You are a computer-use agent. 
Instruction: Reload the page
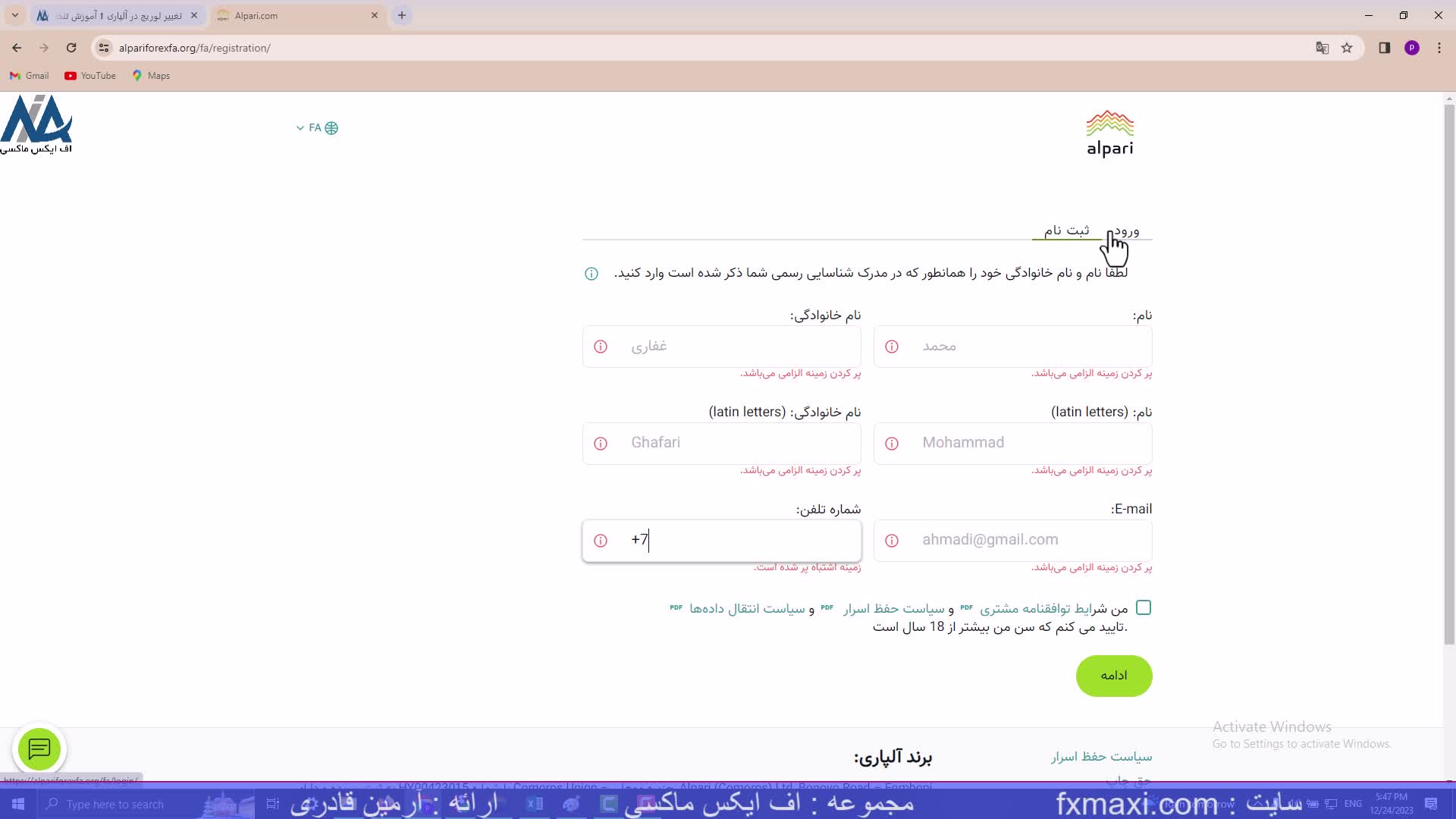coord(71,48)
